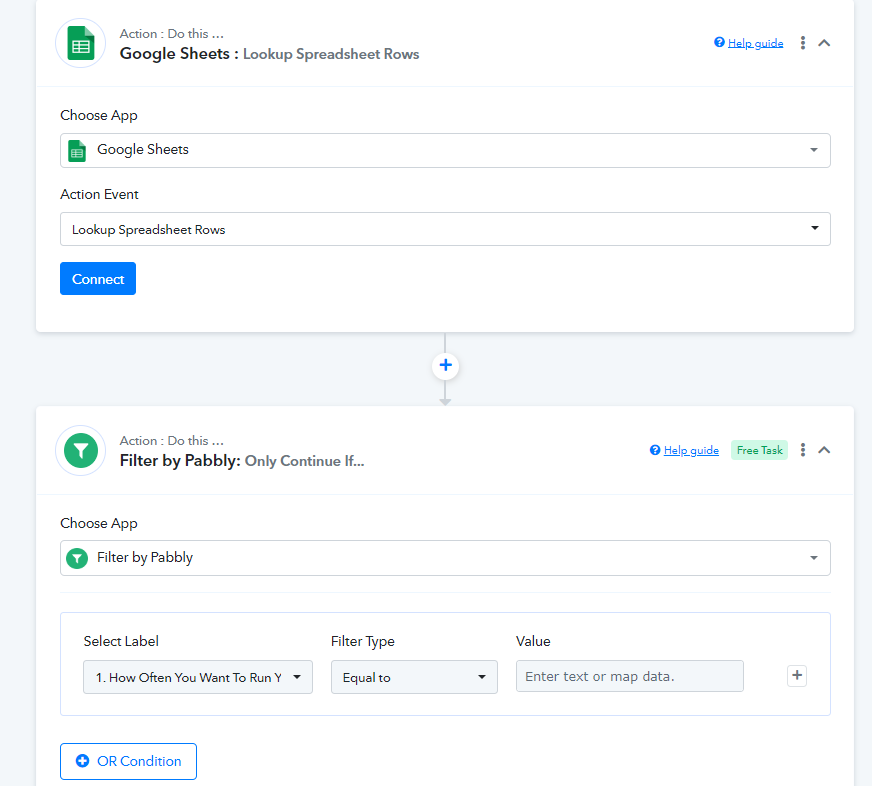Click the Filter by Pabbly step header icon
This screenshot has width=872, height=786.
[81, 450]
